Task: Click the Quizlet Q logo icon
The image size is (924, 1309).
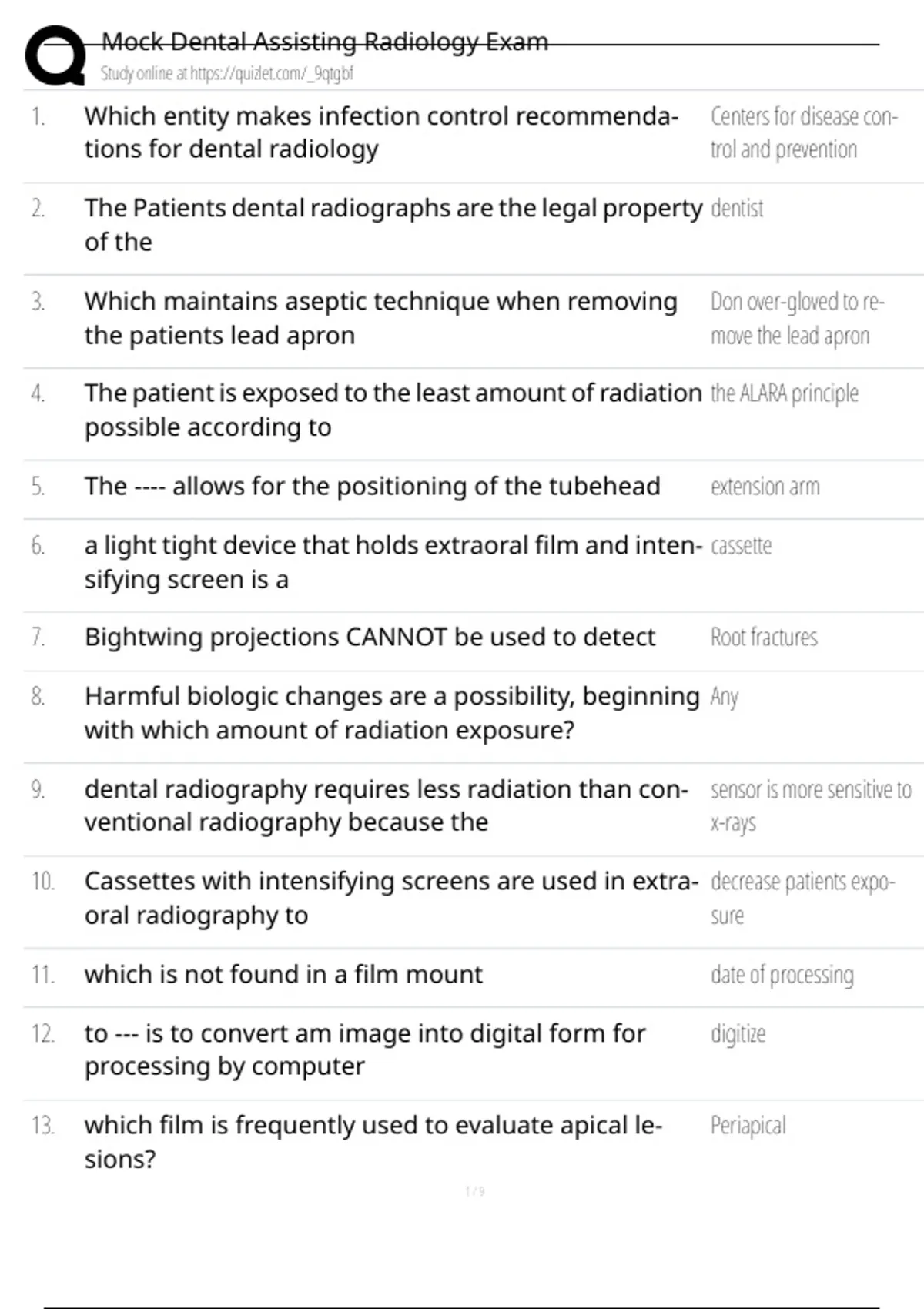Action: (x=55, y=55)
